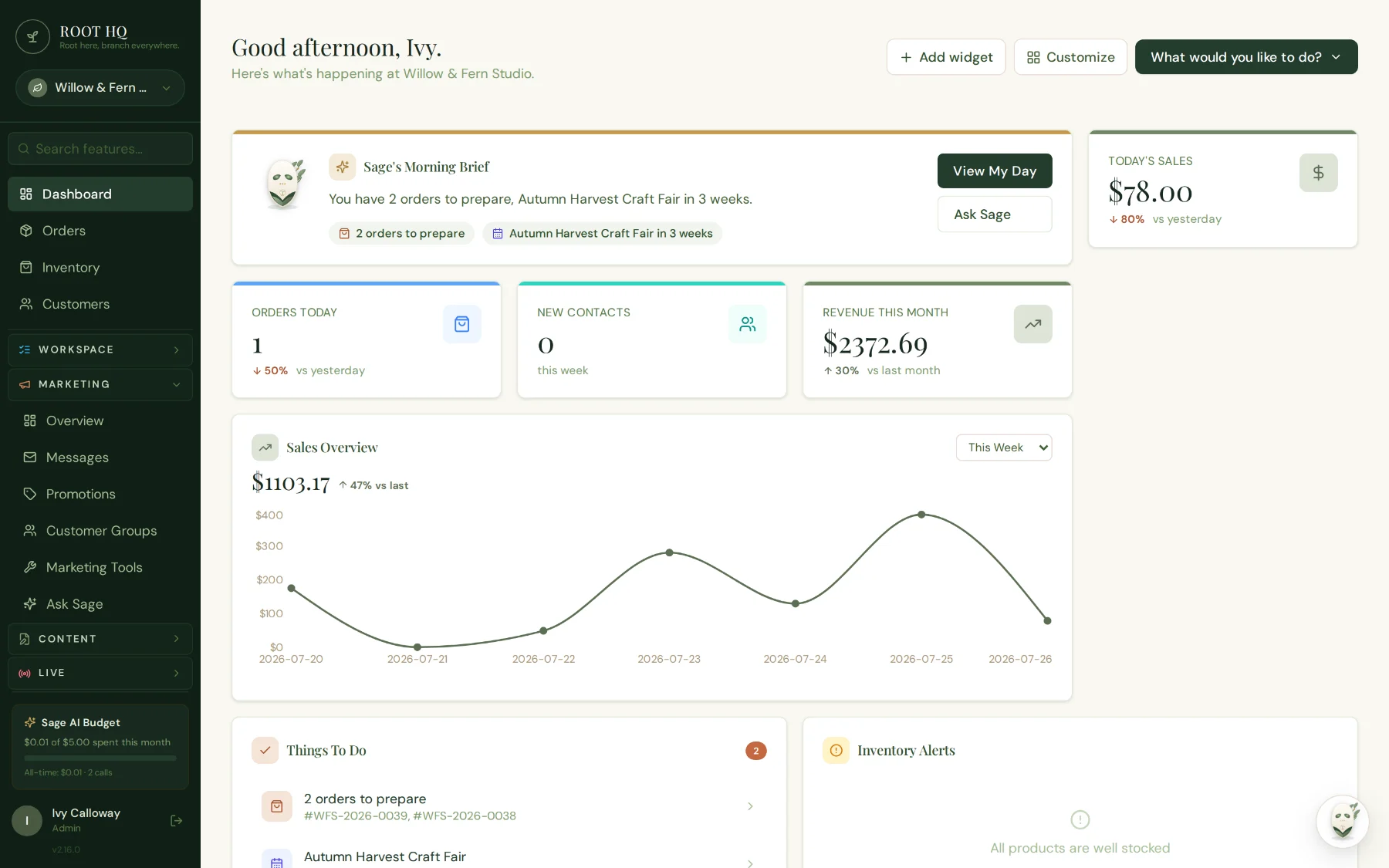Click the View My Day button
Screen dimensions: 1389x868
(x=995, y=171)
